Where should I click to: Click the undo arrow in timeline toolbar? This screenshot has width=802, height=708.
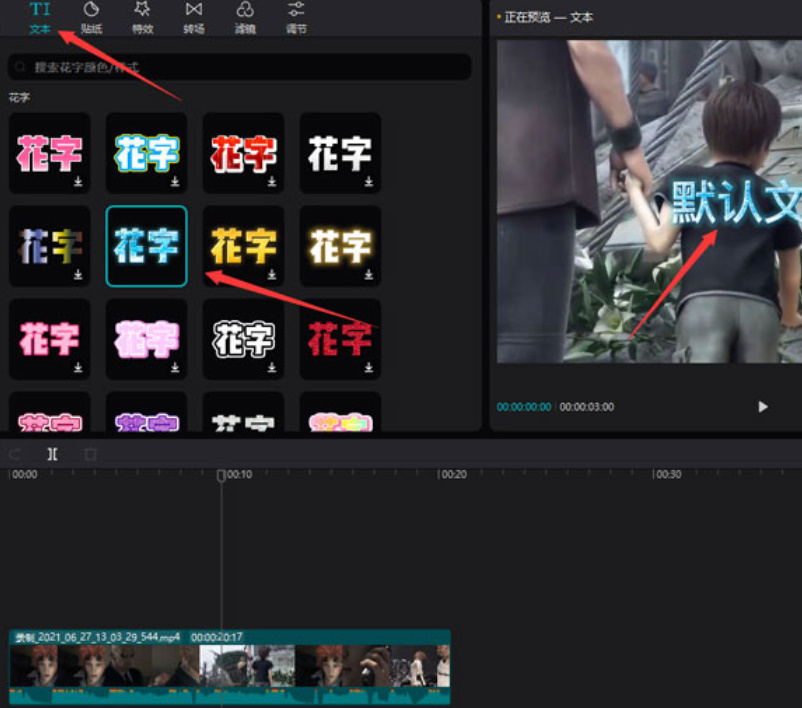(15, 454)
